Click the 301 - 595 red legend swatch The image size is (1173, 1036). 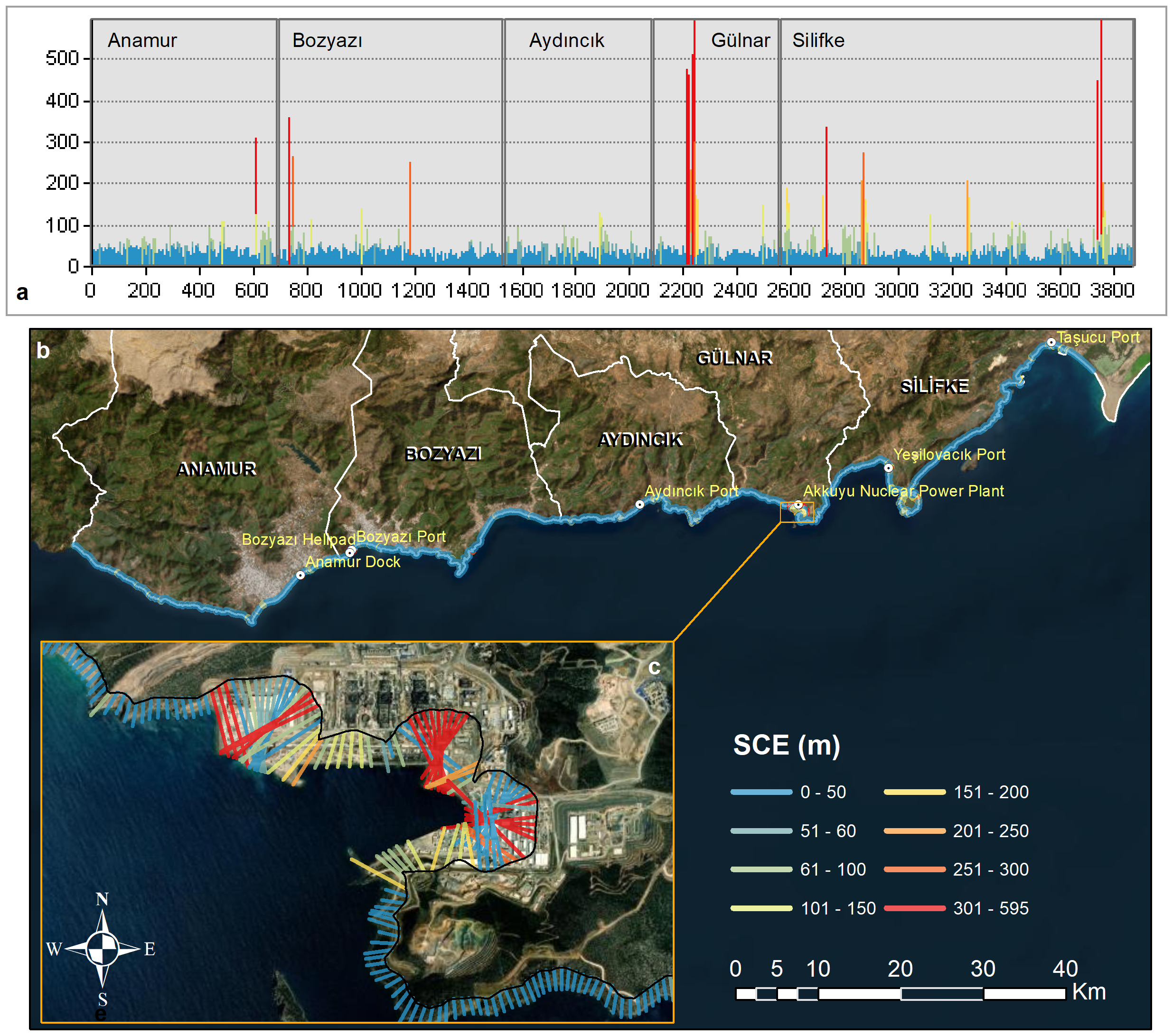(x=914, y=908)
